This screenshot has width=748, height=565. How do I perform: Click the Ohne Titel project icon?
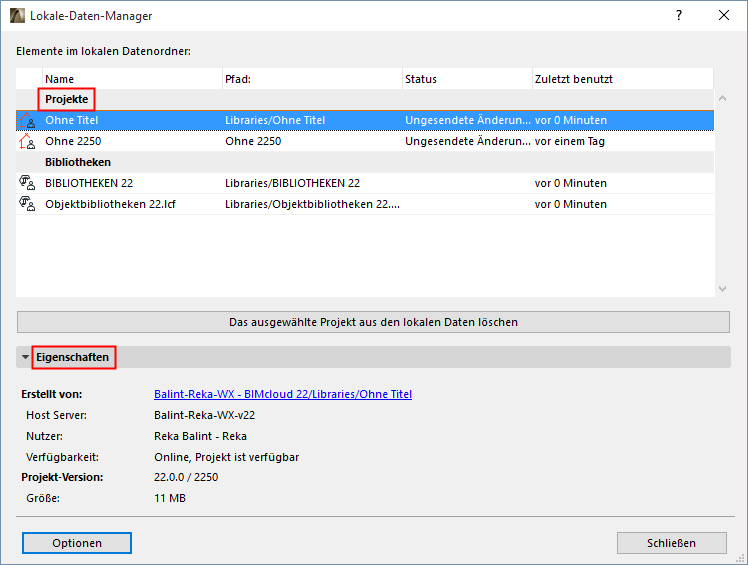point(27,120)
